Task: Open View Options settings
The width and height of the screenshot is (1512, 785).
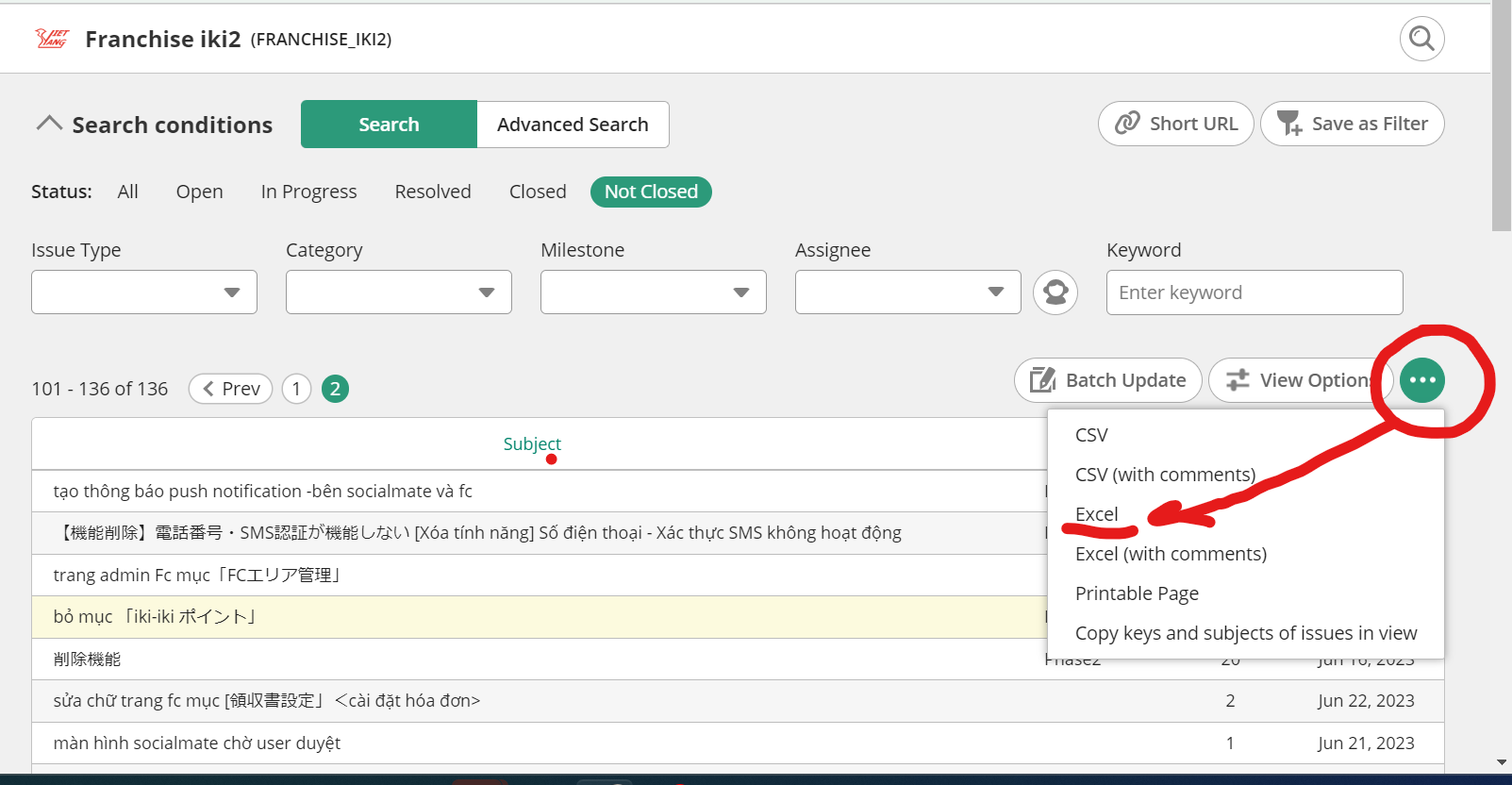Action: [1300, 380]
